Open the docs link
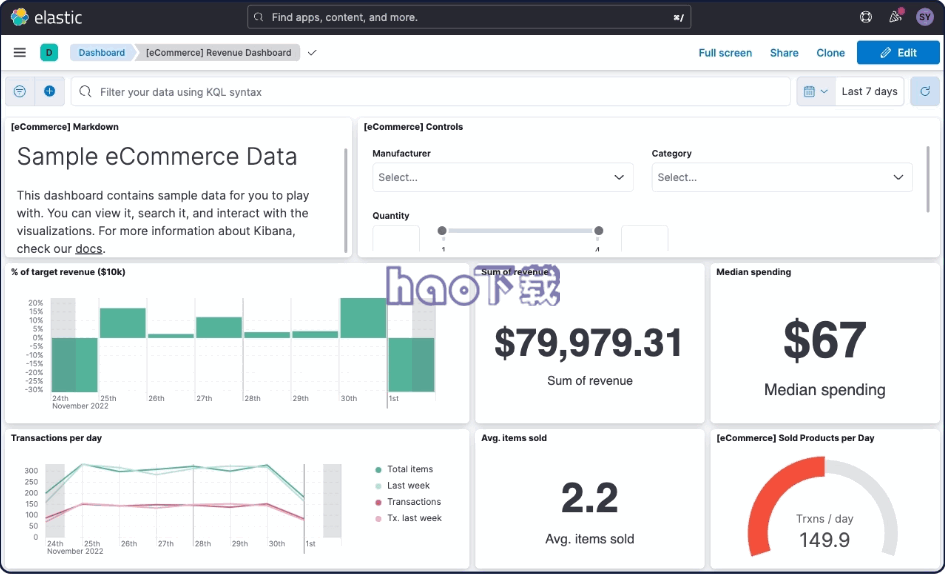This screenshot has height=574, width=945. tap(89, 249)
